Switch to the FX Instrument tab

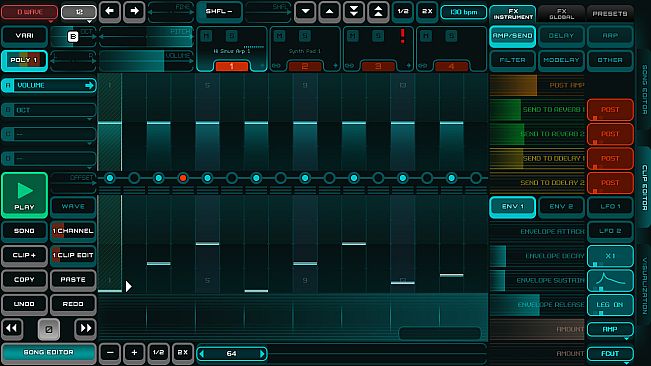[513, 14]
